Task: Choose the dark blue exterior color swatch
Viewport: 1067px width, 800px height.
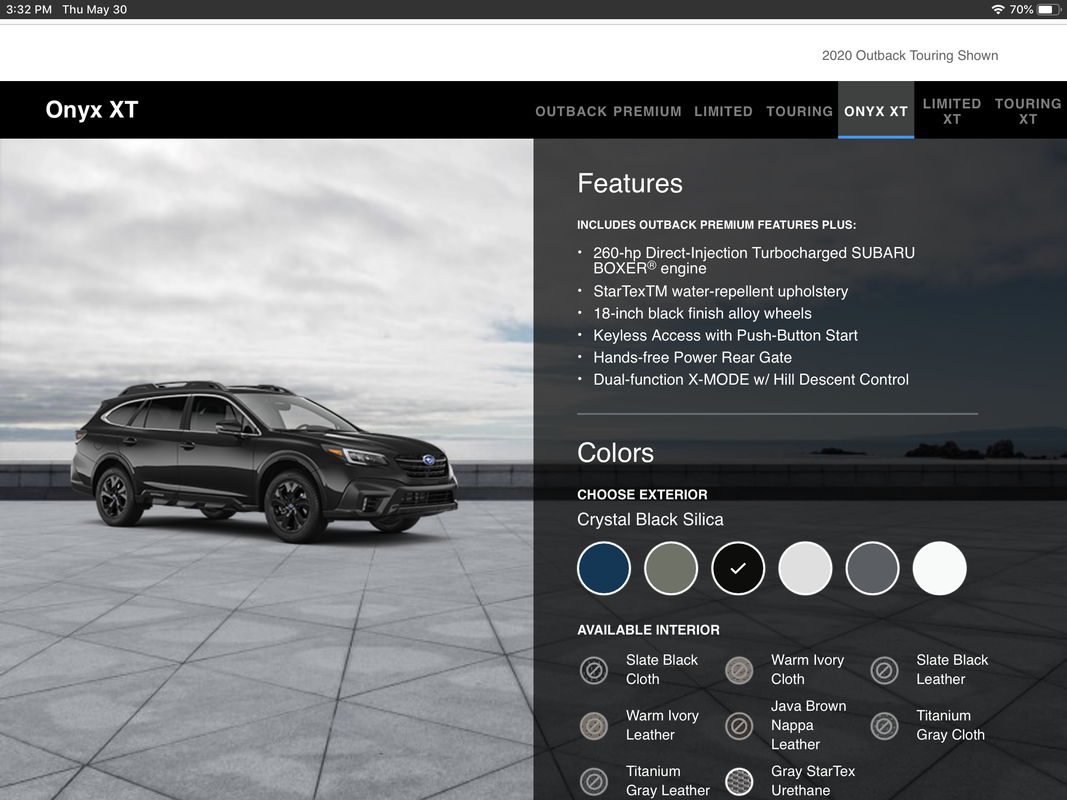Action: tap(604, 568)
